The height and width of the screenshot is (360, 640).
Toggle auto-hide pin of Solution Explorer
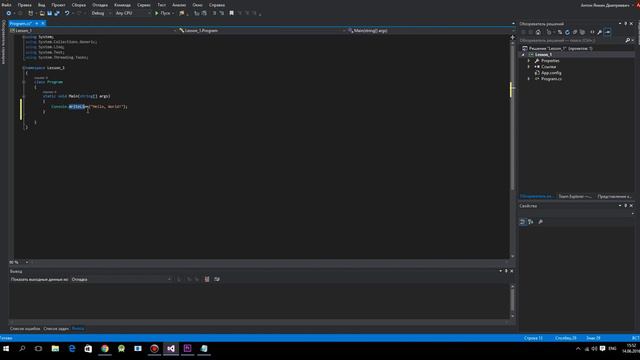625,24
